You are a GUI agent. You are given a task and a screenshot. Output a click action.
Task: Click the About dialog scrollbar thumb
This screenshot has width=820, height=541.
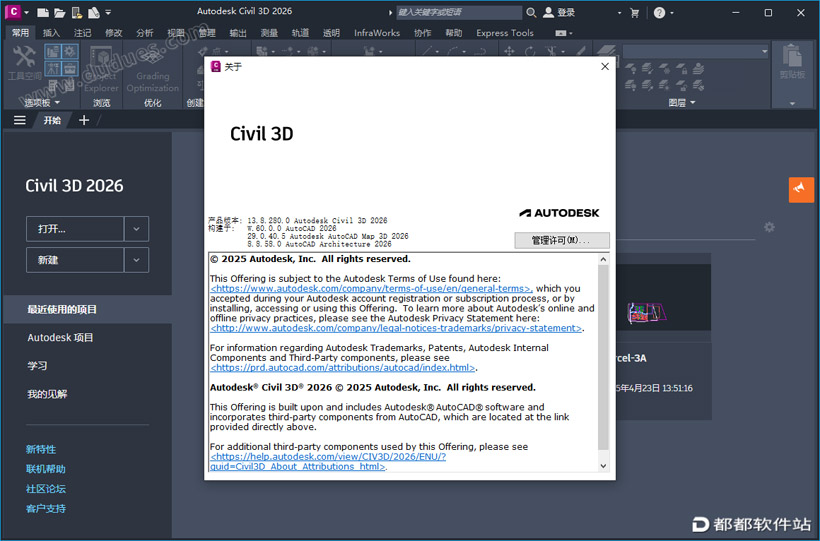point(603,357)
